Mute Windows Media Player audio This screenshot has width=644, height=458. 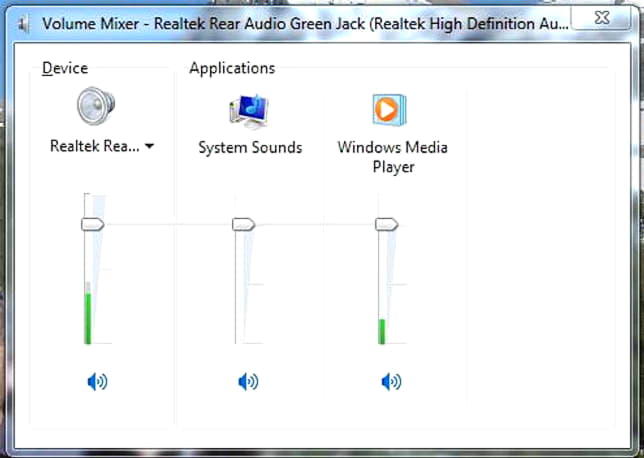pos(391,382)
